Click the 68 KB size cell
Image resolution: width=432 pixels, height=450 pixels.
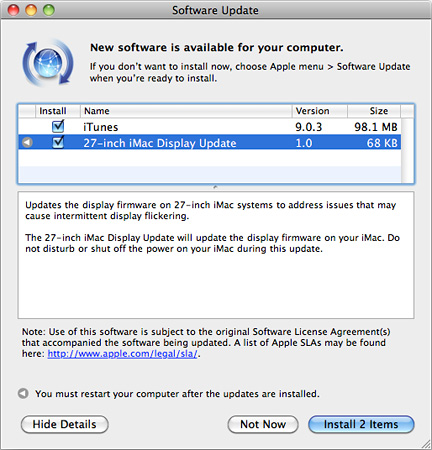point(382,143)
